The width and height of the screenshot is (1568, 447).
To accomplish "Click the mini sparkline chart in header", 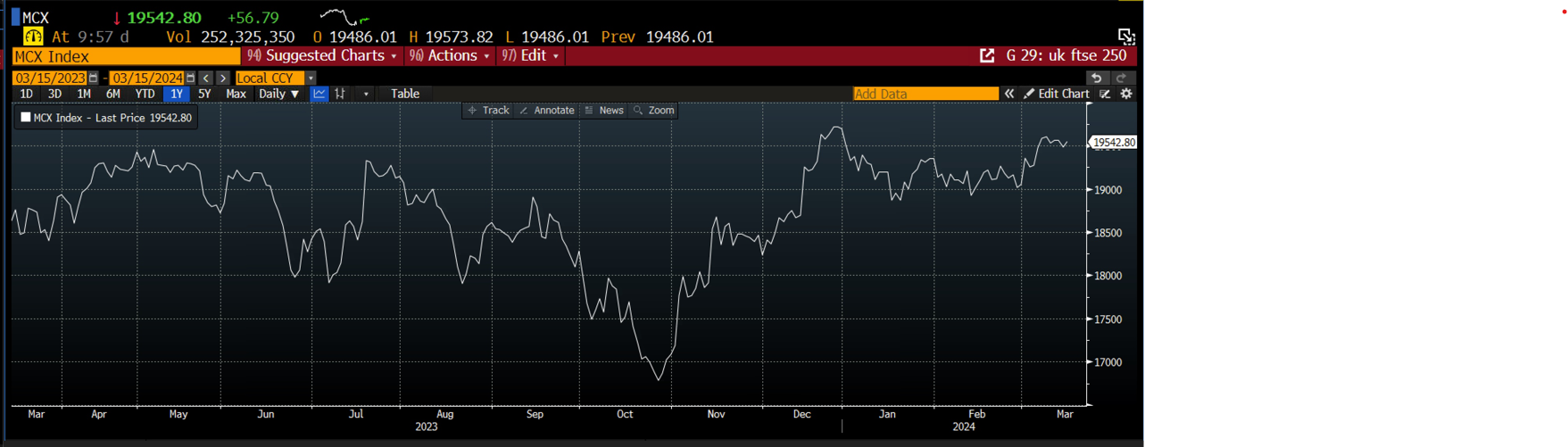I will click(344, 17).
